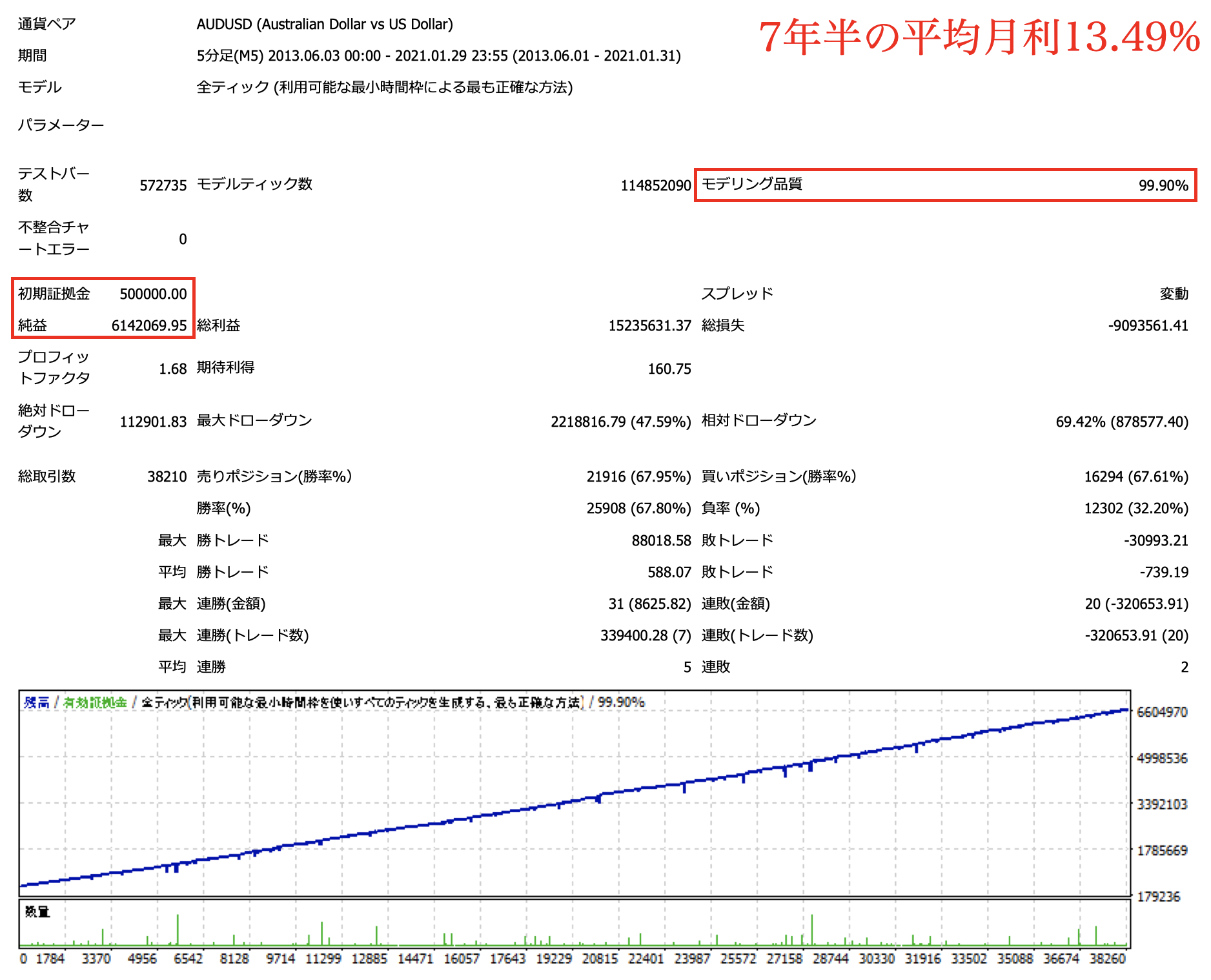Click the profit factor value 1.68
The image size is (1211, 980).
pos(172,369)
